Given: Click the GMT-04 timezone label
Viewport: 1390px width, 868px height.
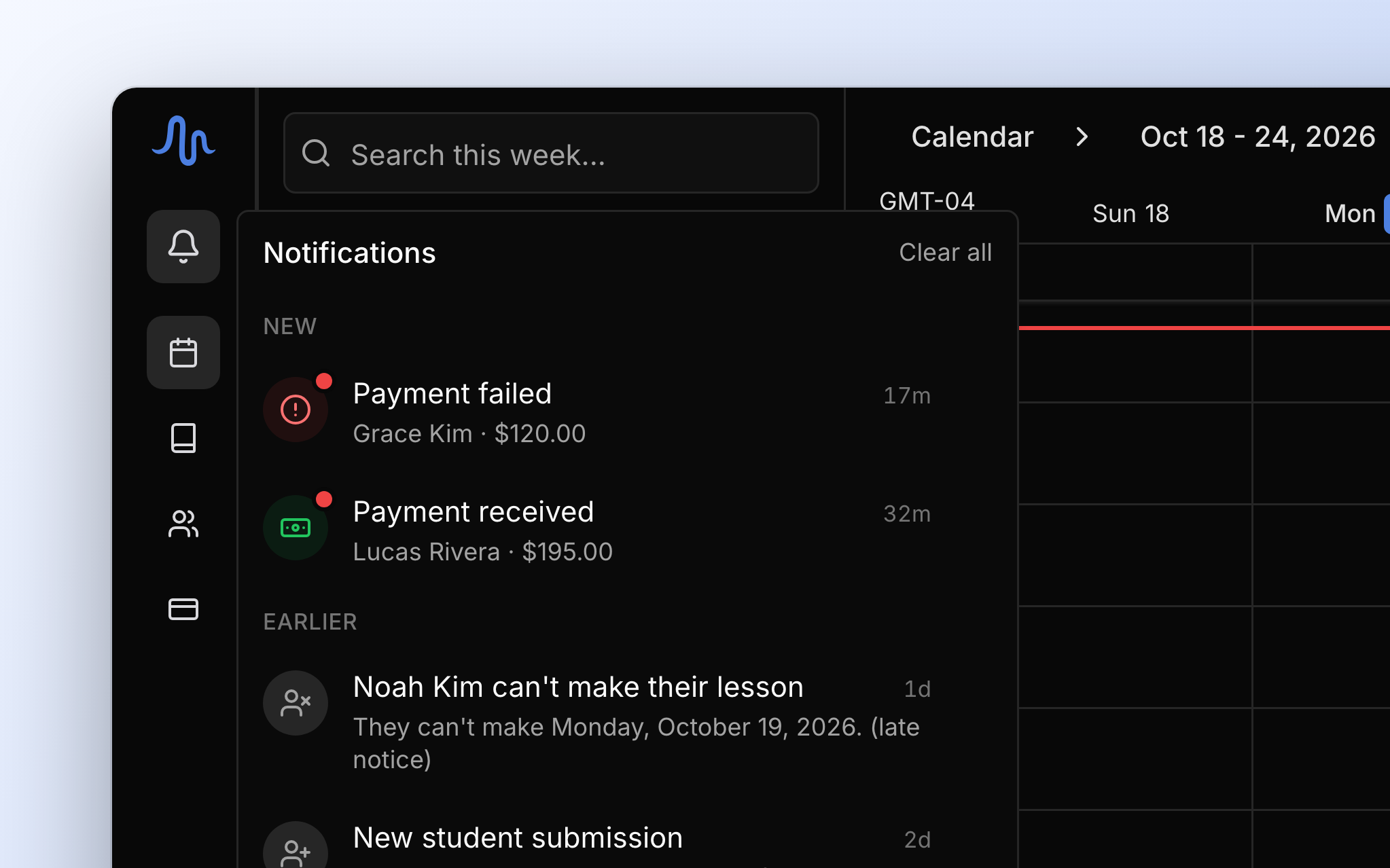Looking at the screenshot, I should tap(927, 202).
